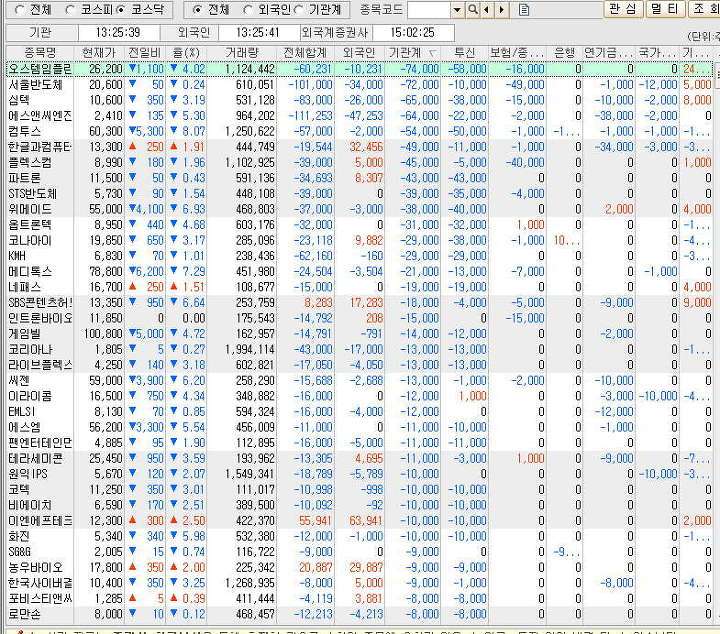Sort by the 보험/종... column header

click(517, 53)
